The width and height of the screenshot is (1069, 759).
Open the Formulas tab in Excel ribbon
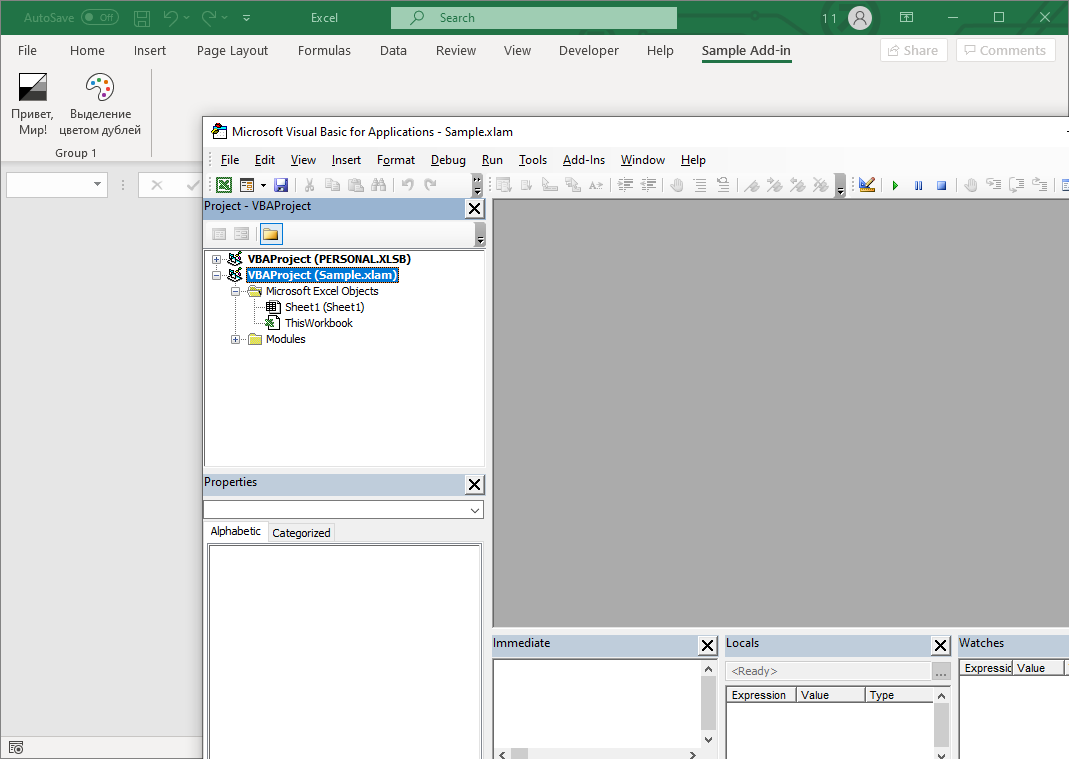(324, 50)
